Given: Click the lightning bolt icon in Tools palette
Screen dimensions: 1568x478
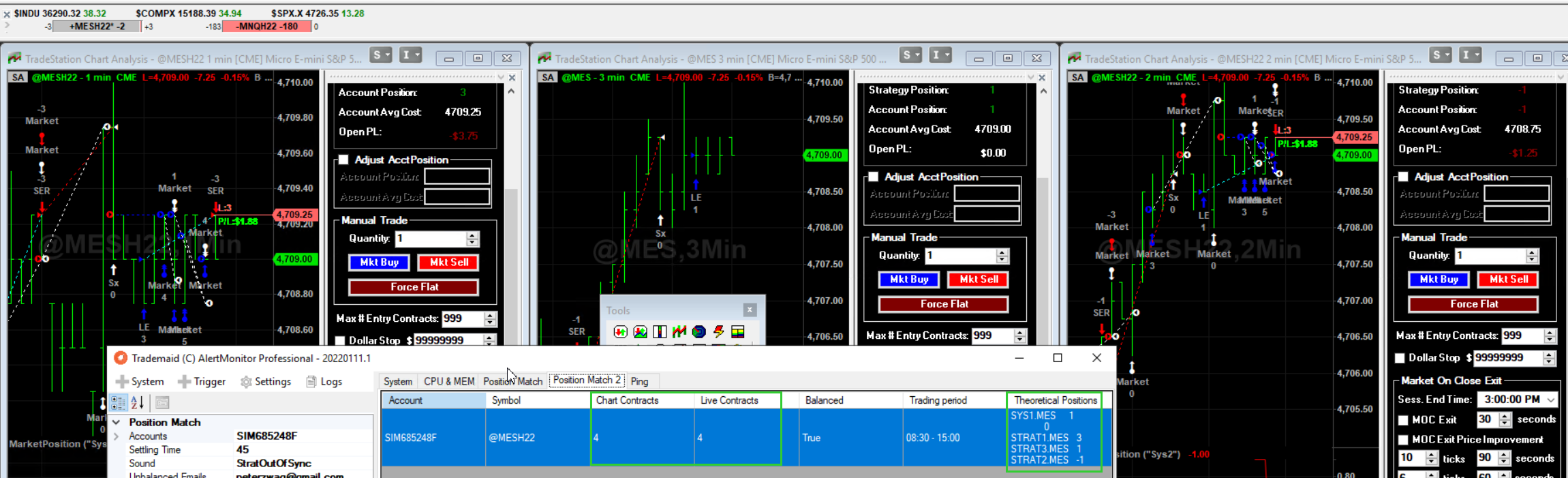Looking at the screenshot, I should coord(718,332).
